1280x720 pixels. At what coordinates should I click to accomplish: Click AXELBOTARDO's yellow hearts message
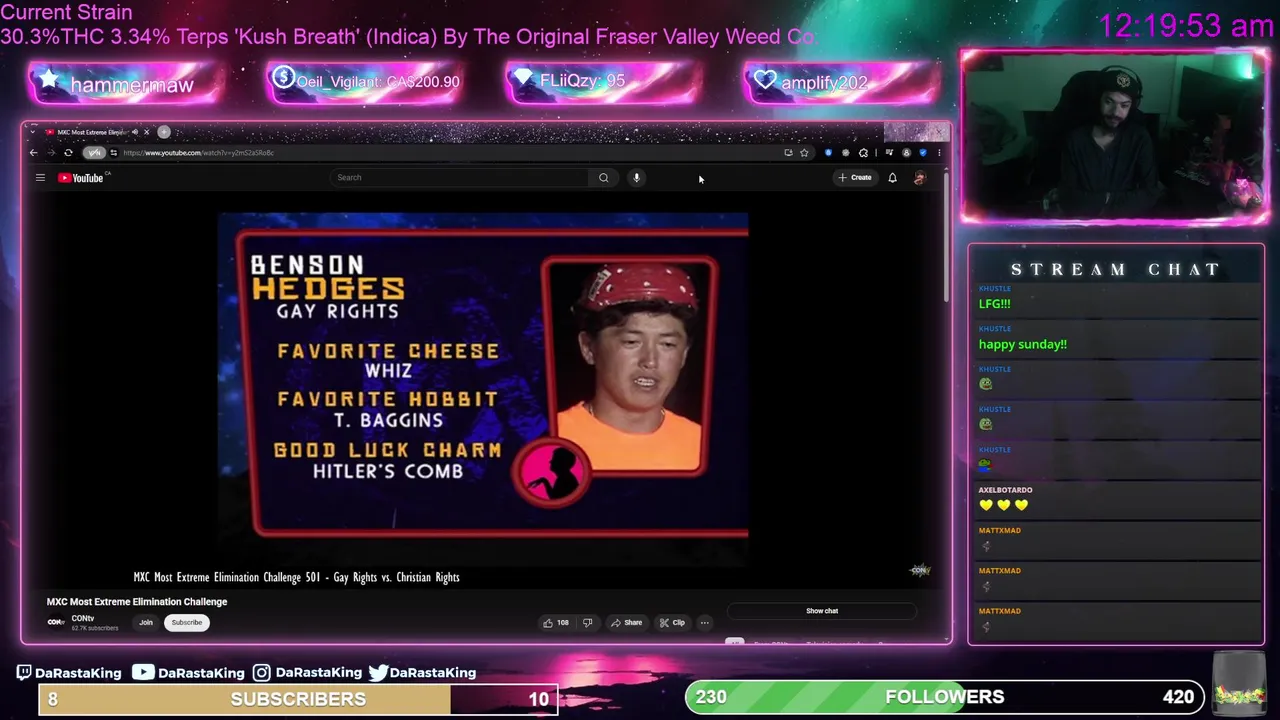[x=1003, y=506]
